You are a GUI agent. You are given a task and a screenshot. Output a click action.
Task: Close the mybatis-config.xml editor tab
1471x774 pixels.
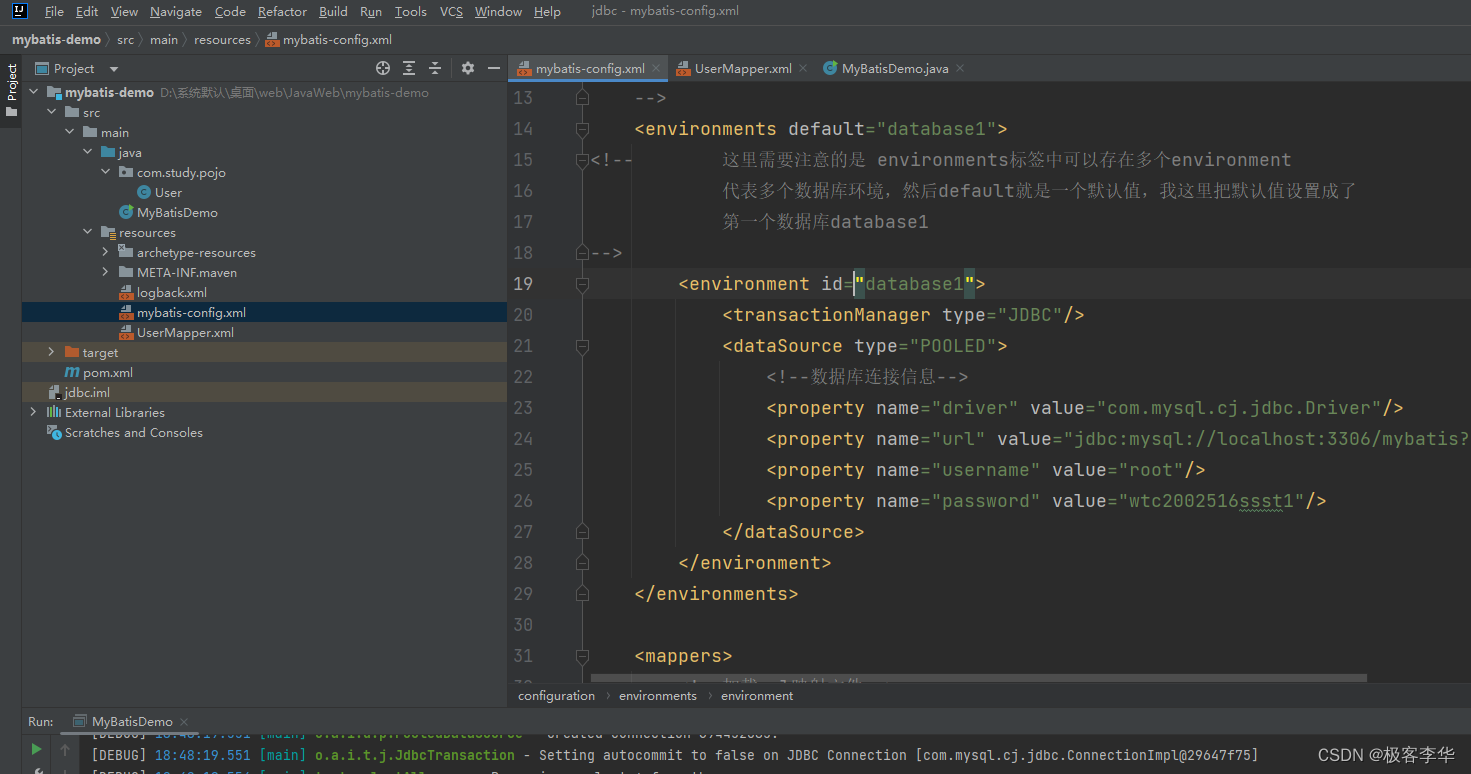[657, 69]
